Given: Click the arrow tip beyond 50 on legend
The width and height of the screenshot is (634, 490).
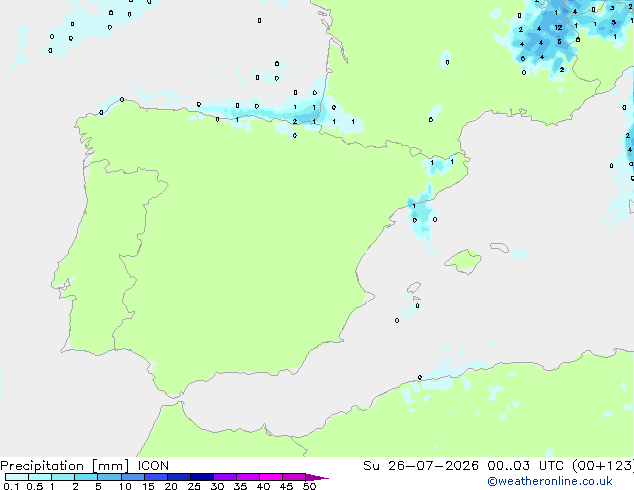Looking at the screenshot, I should pyautogui.click(x=319, y=477).
